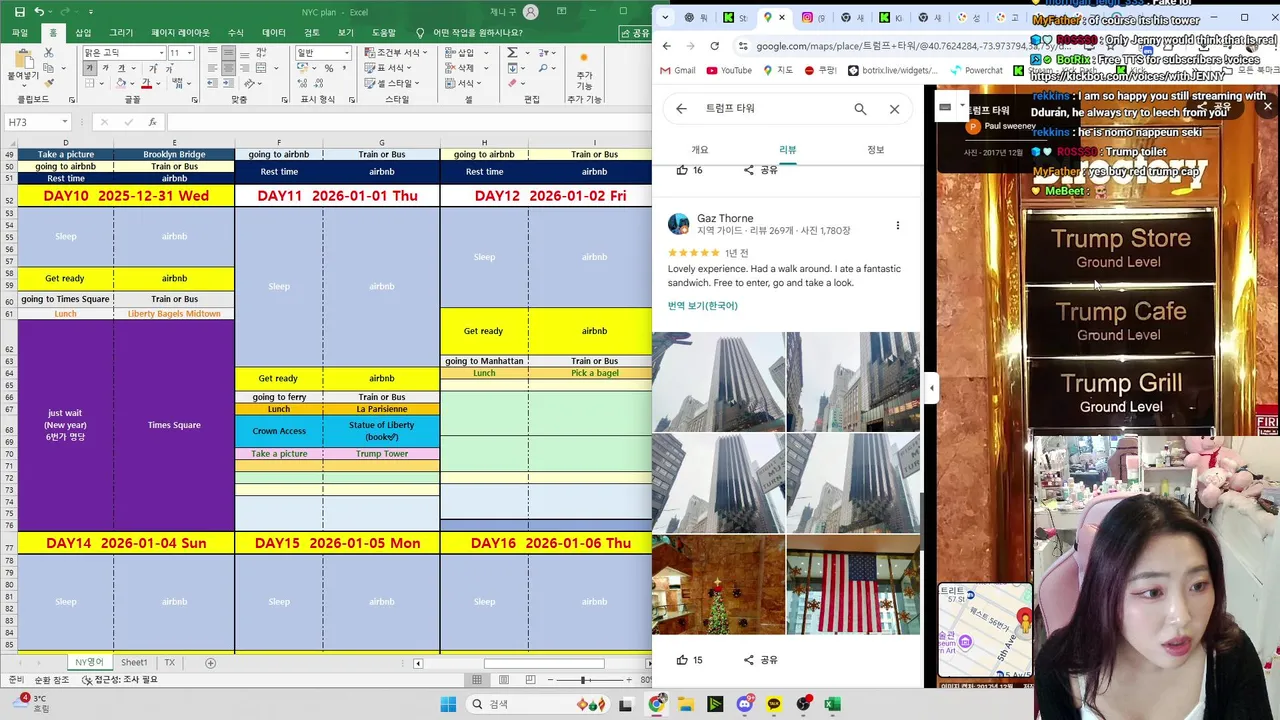Viewport: 1280px width, 720px height.
Task: Click the Find and Select magnifier
Action: click(545, 68)
